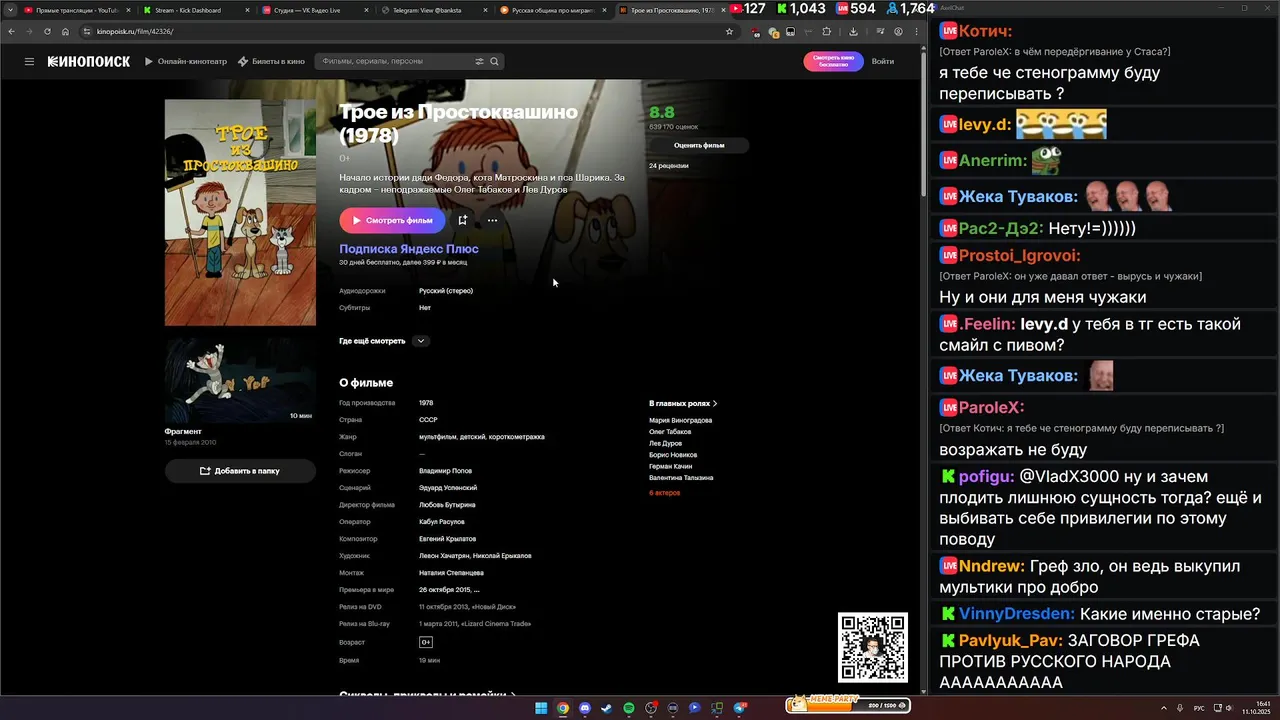Switch to Stream - Kick Dashboard tab
1280x720 pixels.
pos(195,9)
